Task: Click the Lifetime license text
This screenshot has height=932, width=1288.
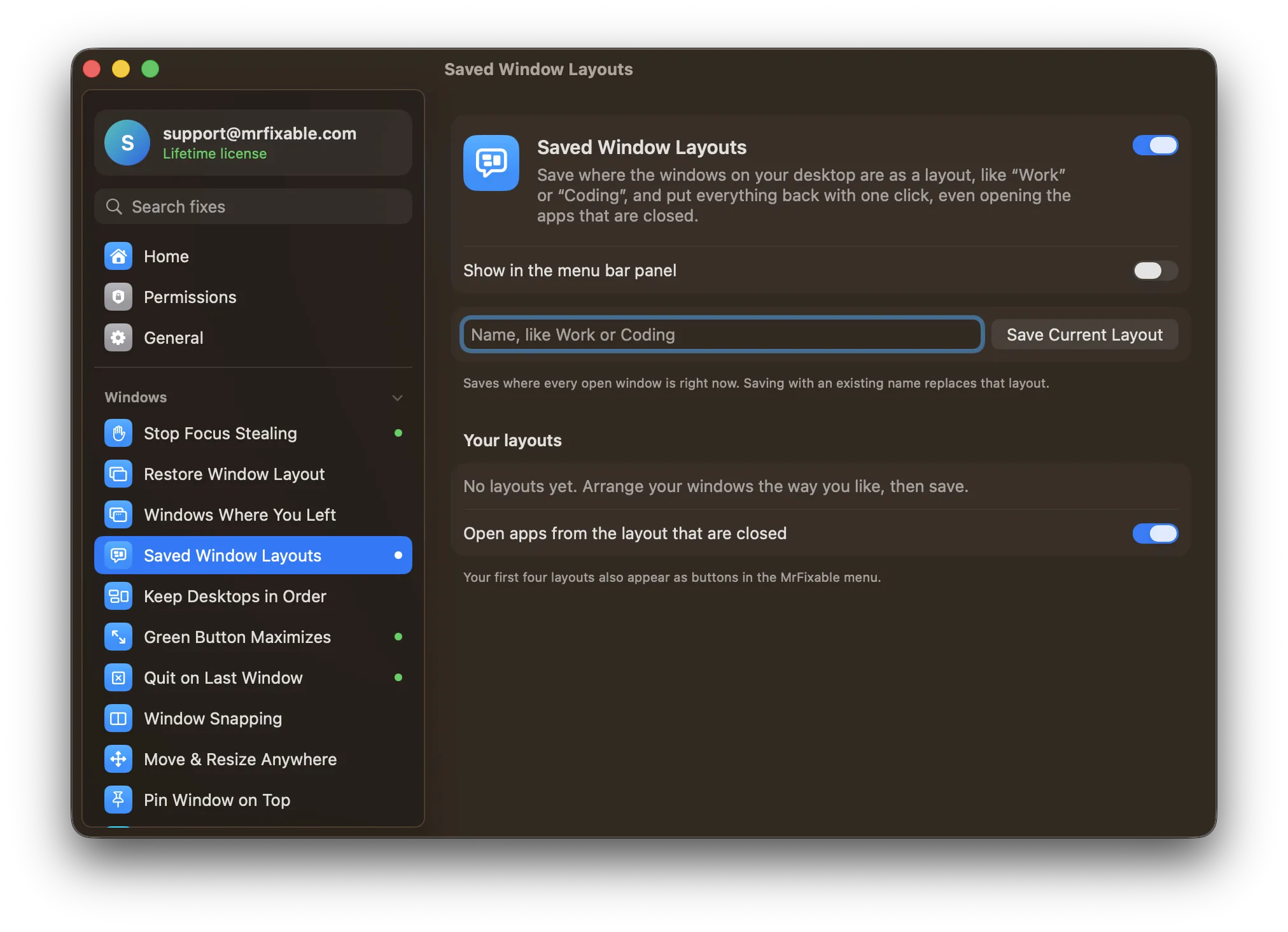Action: pyautogui.click(x=214, y=154)
